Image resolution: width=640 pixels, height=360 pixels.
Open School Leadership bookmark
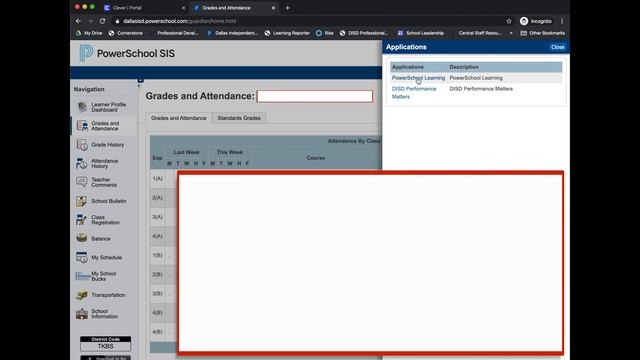(420, 33)
